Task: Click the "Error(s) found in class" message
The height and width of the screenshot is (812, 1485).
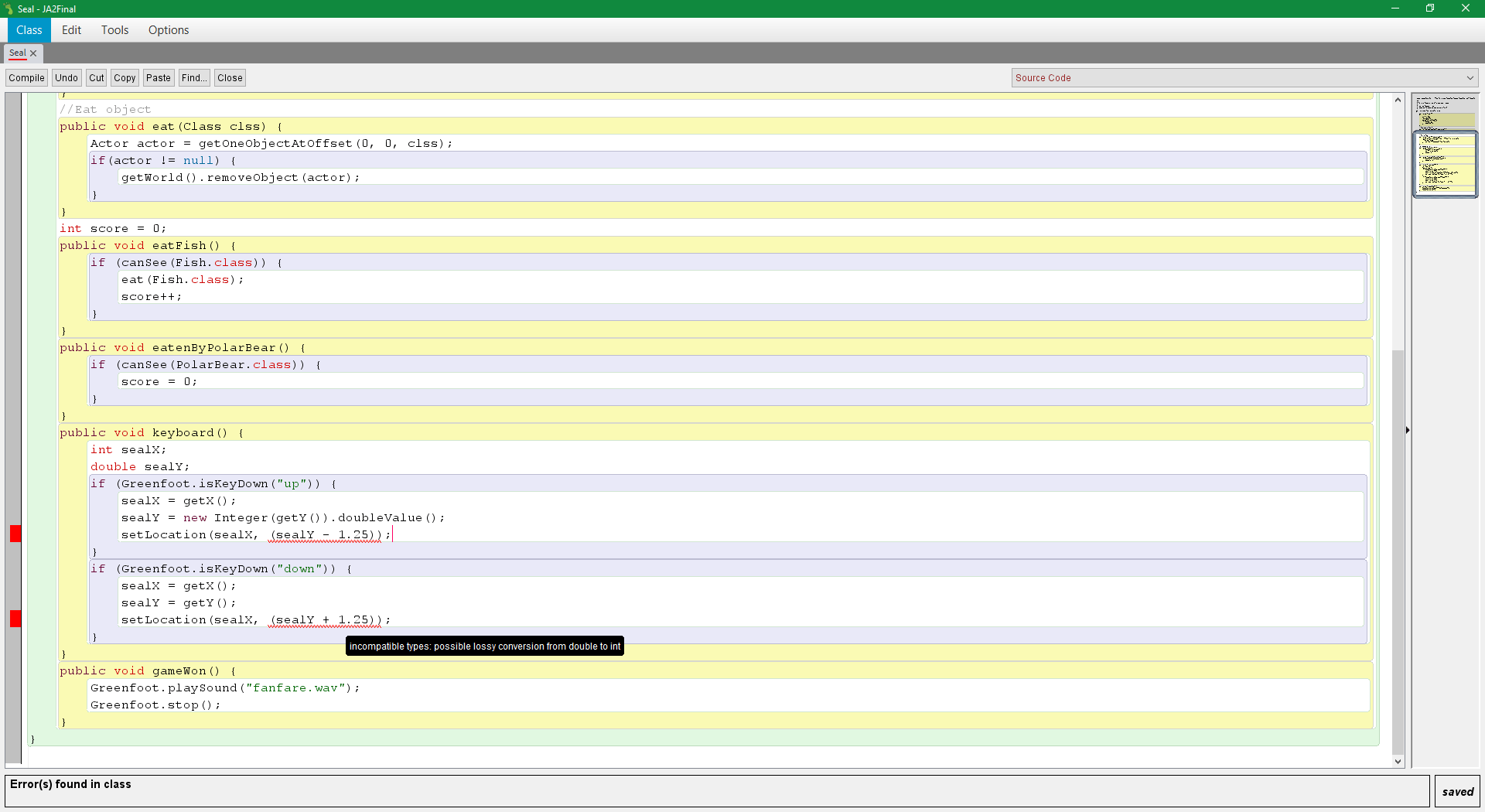Action: point(70,784)
